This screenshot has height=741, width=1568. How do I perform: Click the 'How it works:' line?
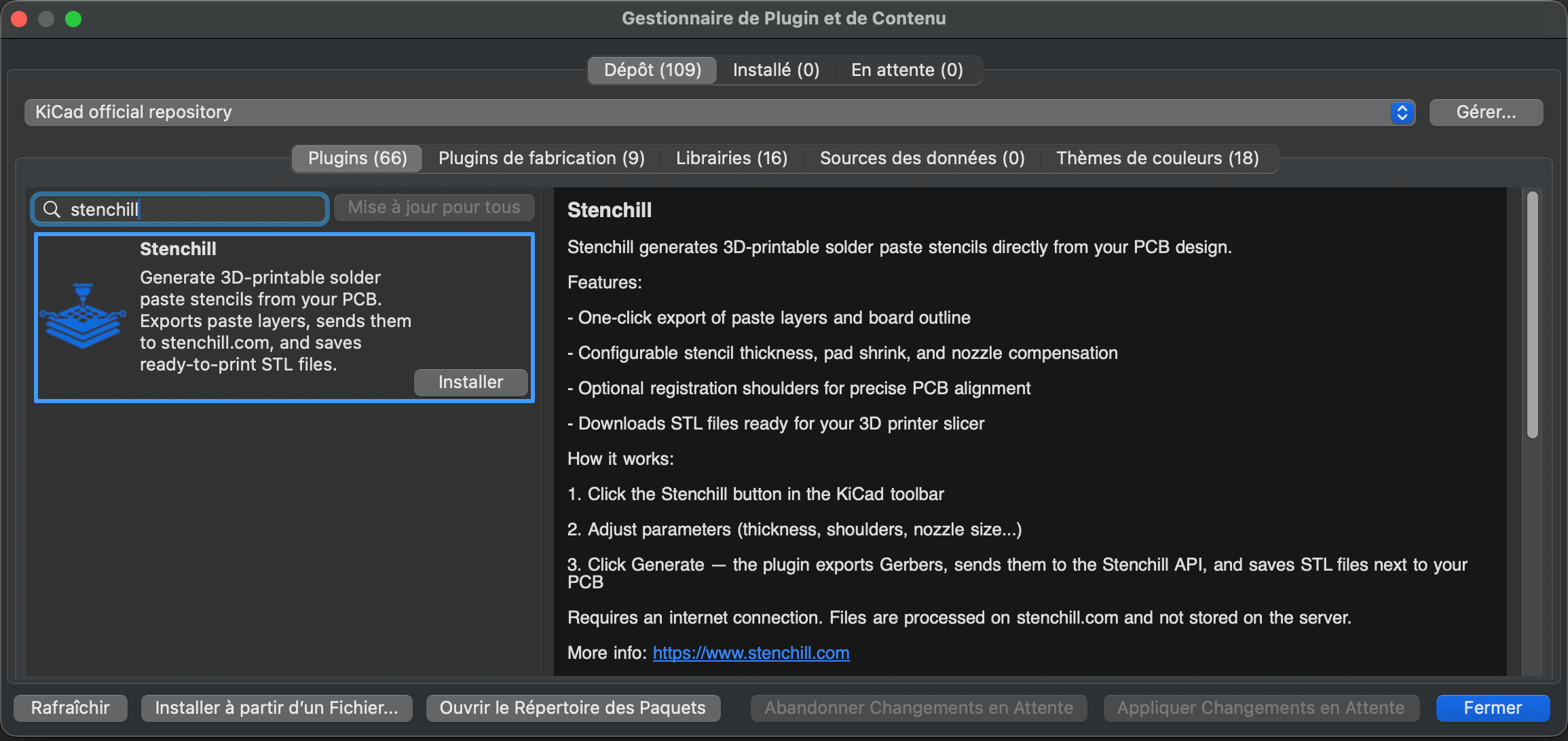(620, 459)
